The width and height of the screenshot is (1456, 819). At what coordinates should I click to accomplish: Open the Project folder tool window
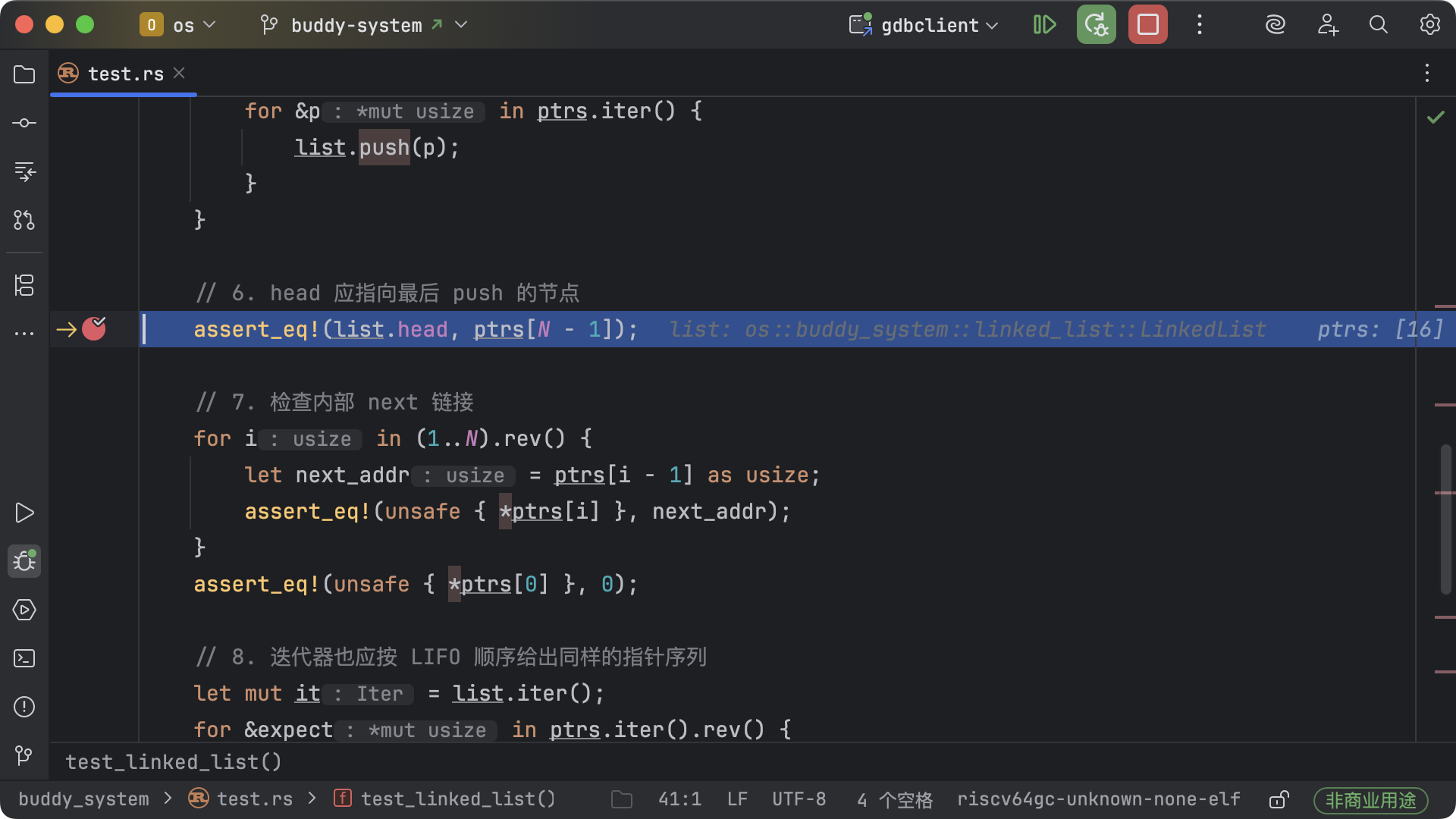point(24,74)
